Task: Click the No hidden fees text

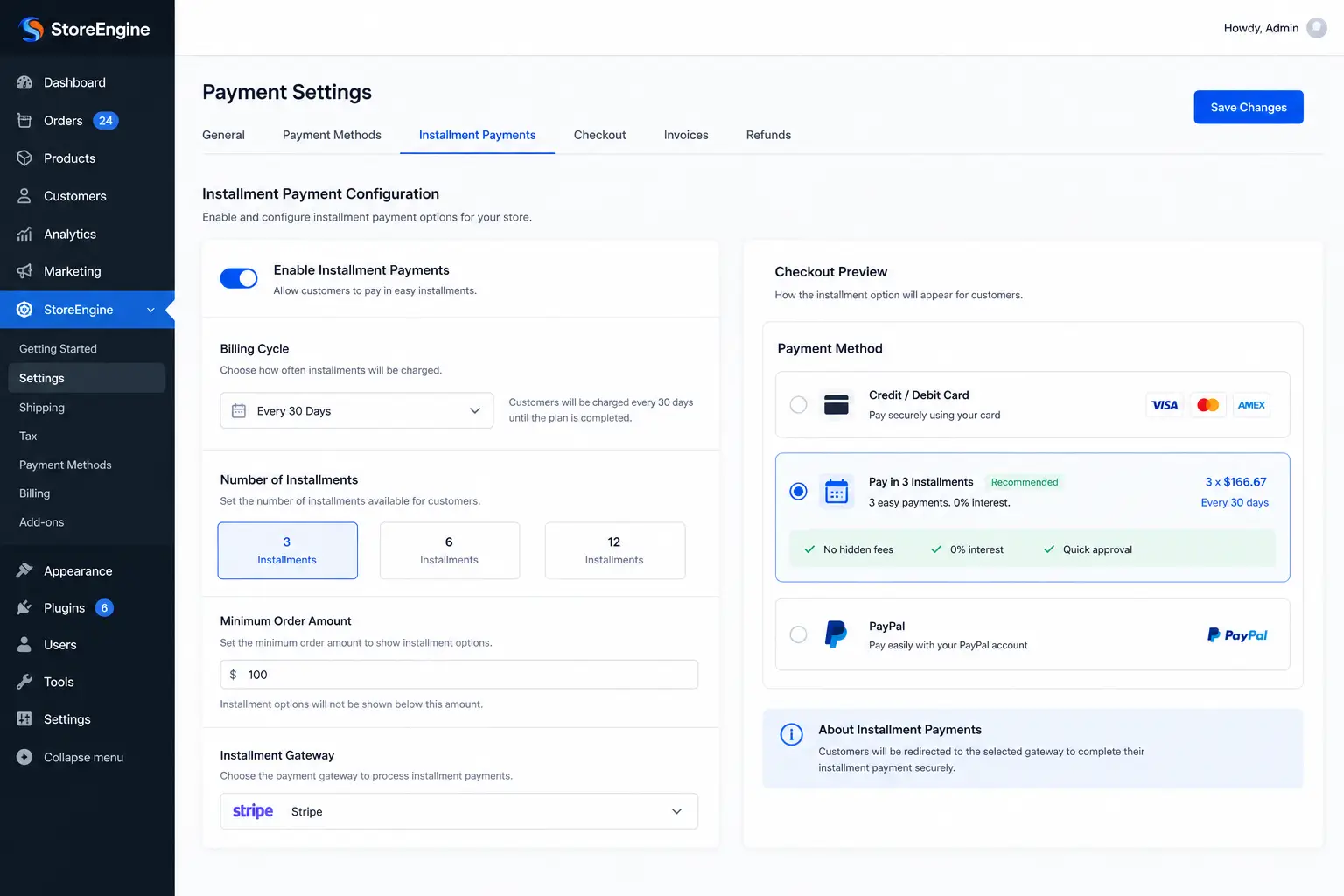Action: click(858, 549)
